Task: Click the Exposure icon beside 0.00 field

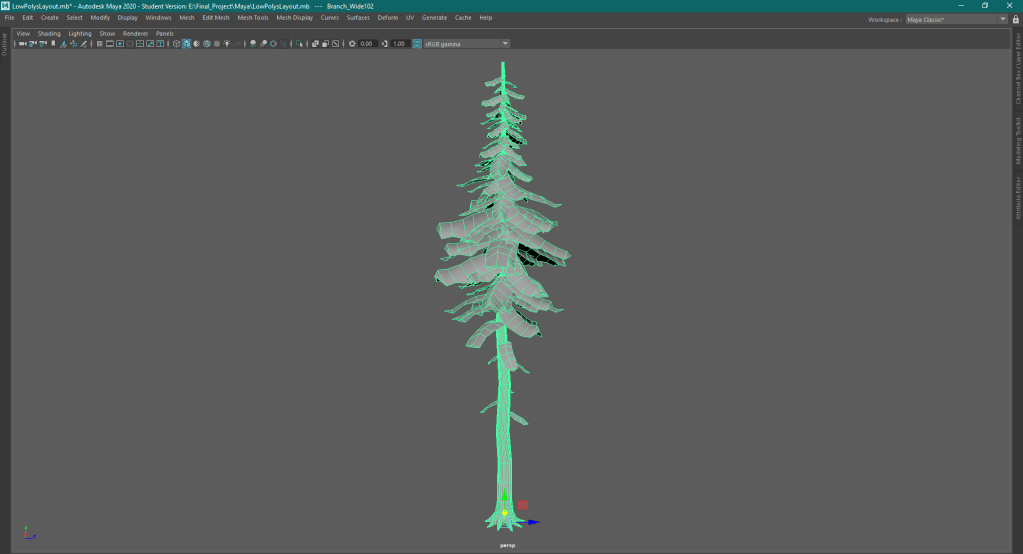Action: pyautogui.click(x=352, y=44)
